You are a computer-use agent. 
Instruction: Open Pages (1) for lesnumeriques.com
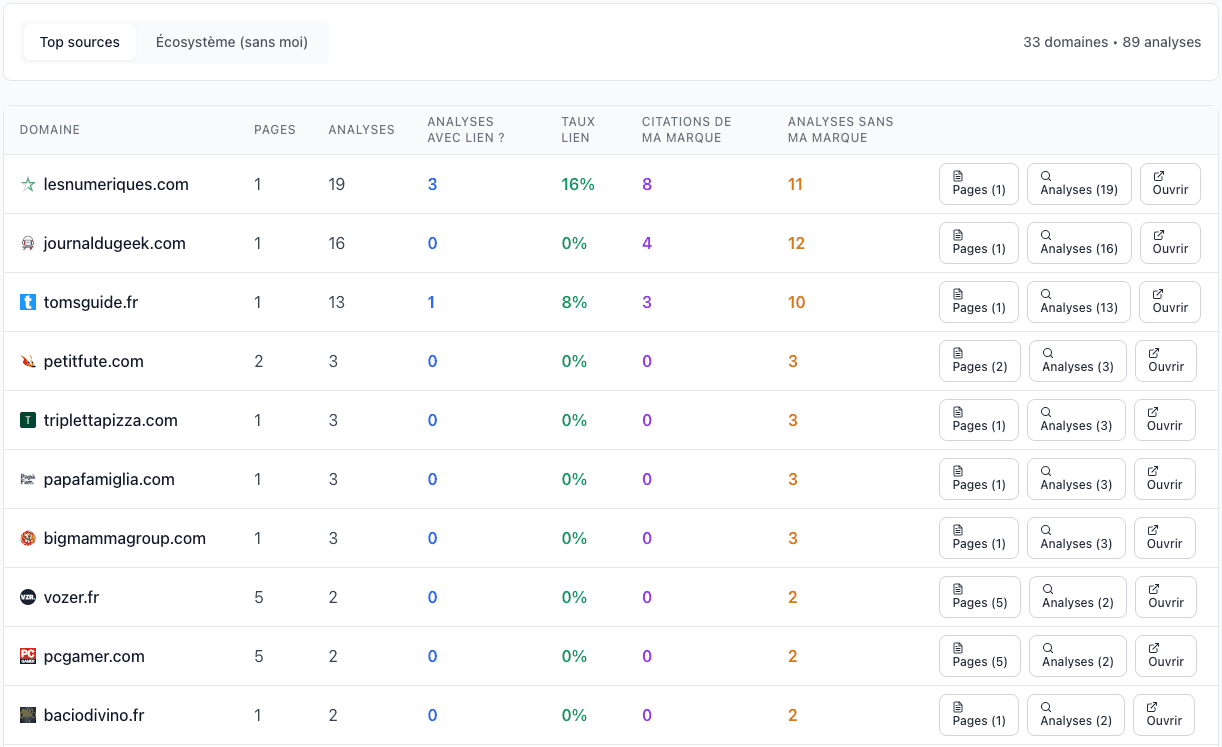tap(979, 184)
